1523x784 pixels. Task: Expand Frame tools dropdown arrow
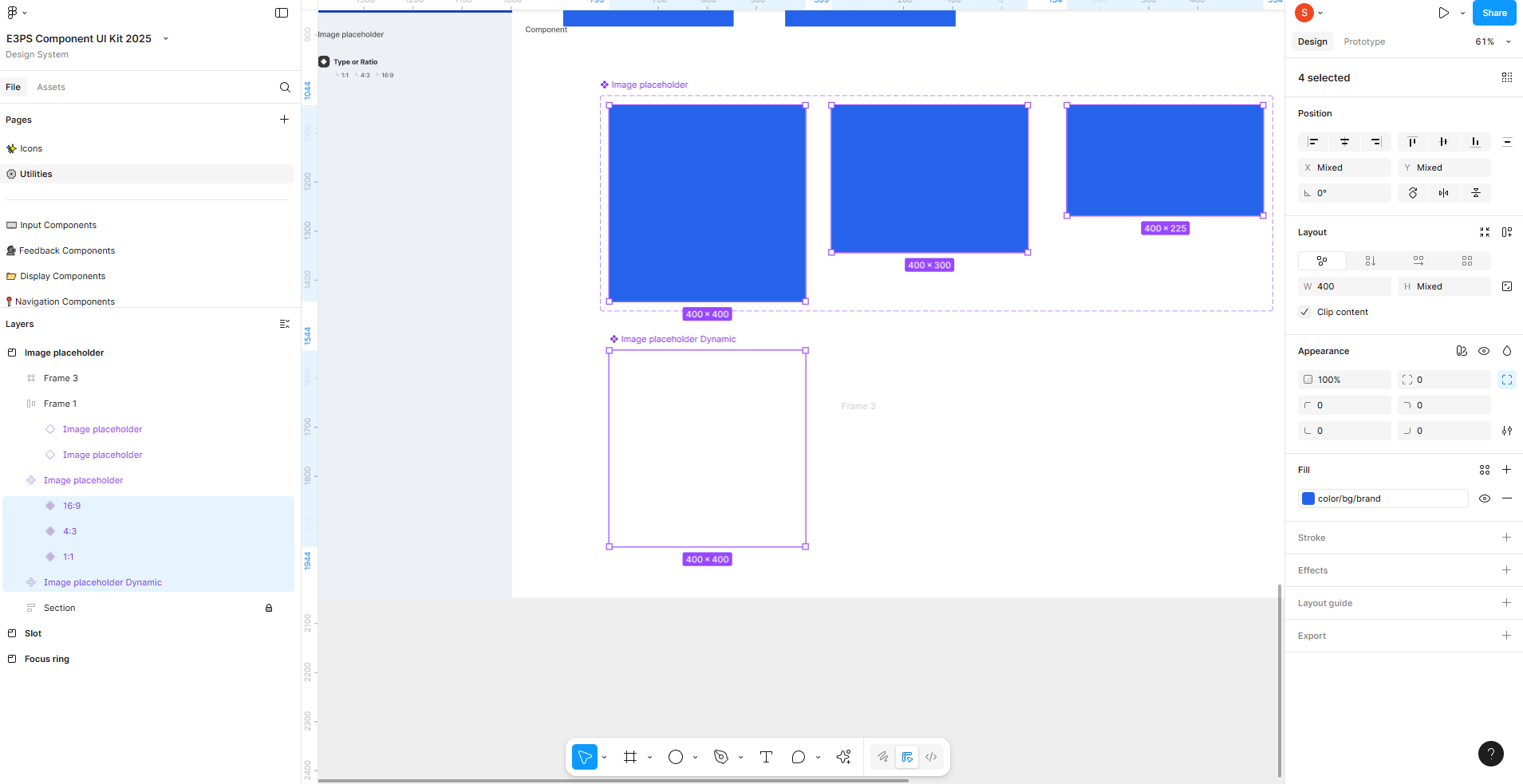(649, 757)
